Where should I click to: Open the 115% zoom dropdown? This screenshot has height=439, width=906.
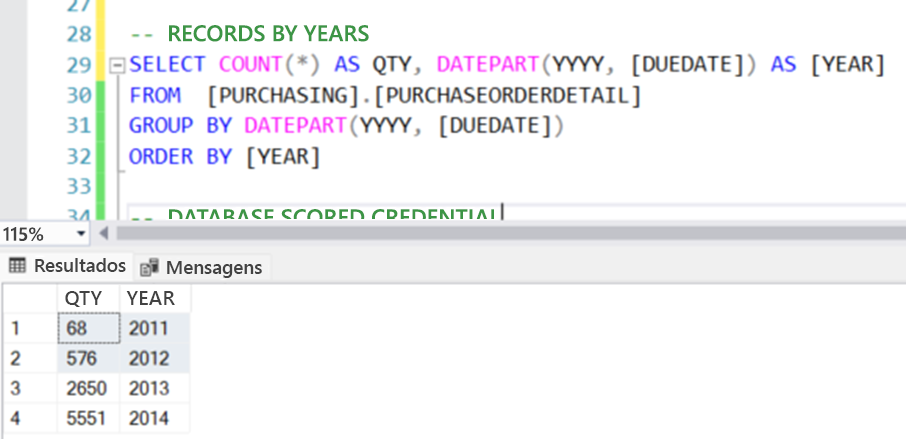tap(80, 234)
